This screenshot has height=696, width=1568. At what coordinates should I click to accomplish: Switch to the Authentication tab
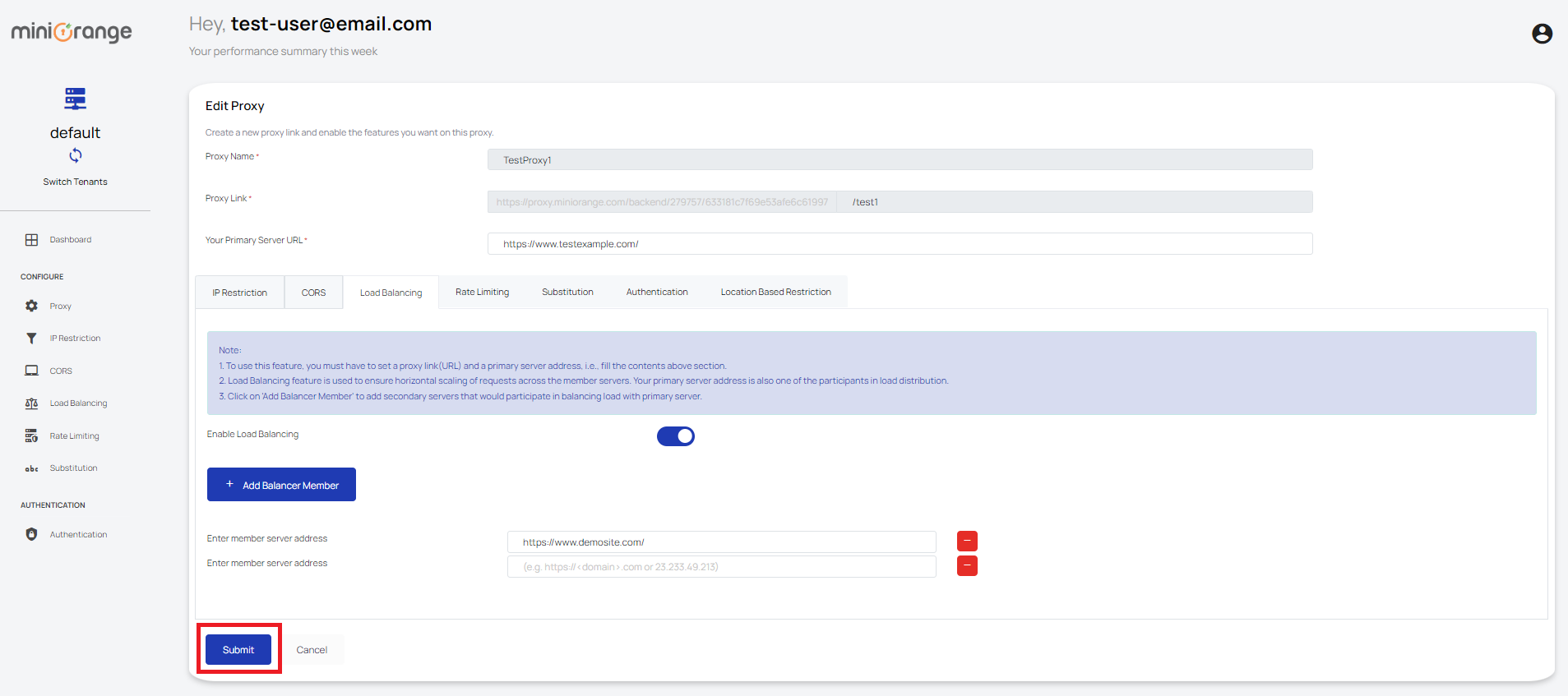click(657, 292)
